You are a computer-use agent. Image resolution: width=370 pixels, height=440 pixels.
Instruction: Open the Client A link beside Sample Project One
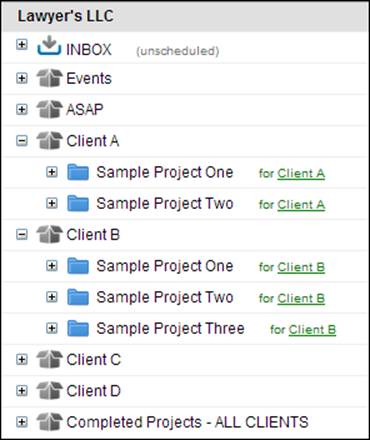(301, 173)
